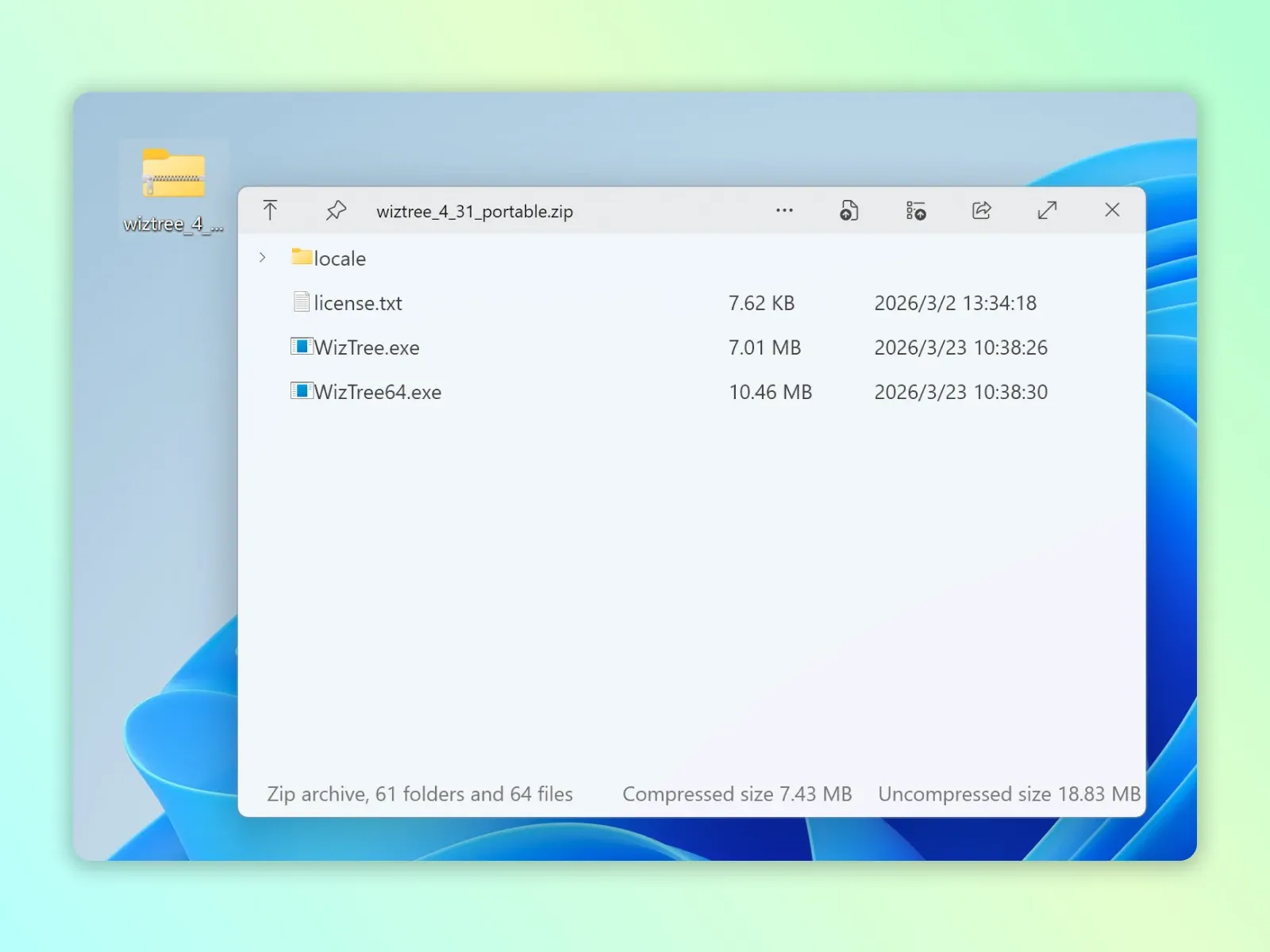Select the locale folder name

tap(340, 259)
